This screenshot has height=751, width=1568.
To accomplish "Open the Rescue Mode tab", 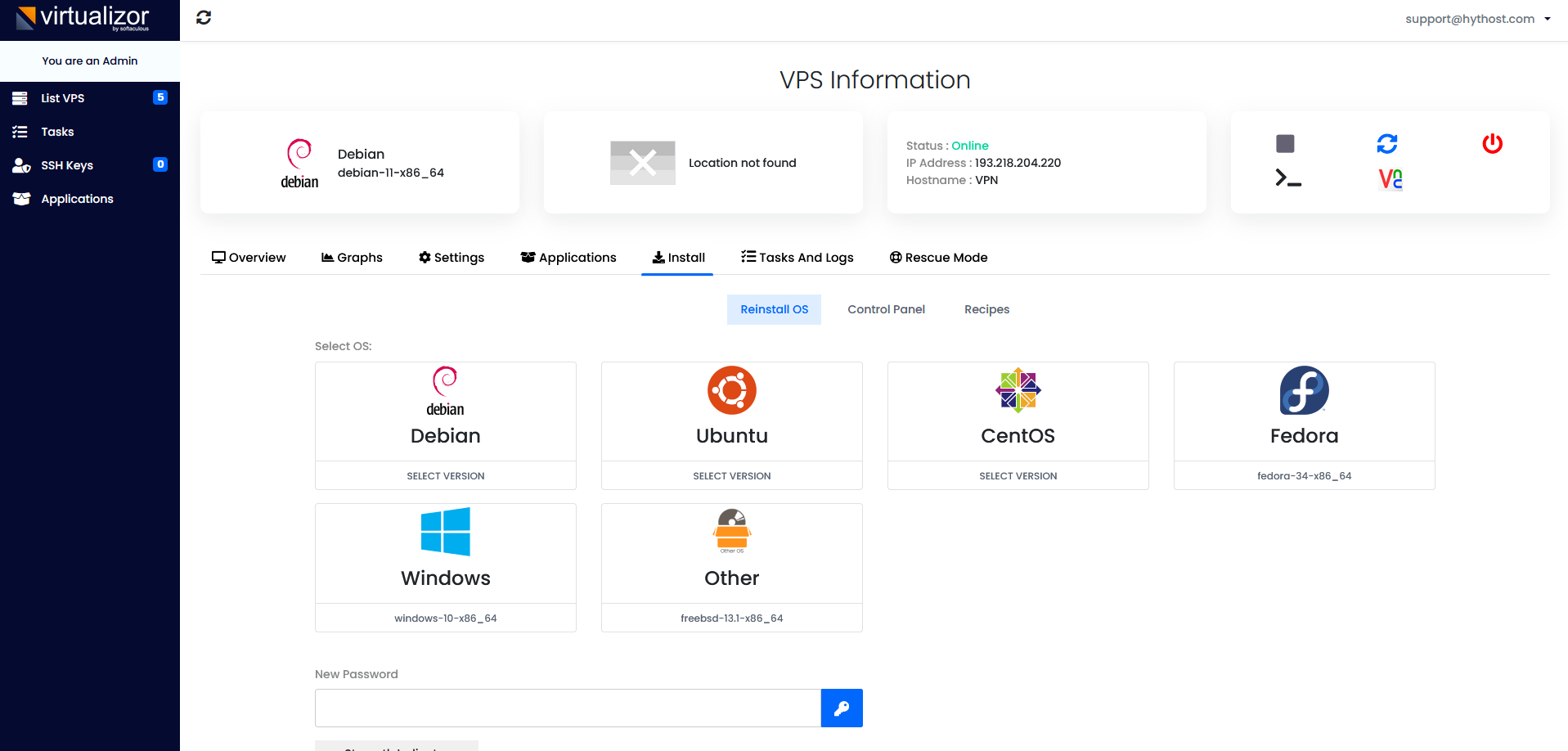I will click(x=938, y=258).
